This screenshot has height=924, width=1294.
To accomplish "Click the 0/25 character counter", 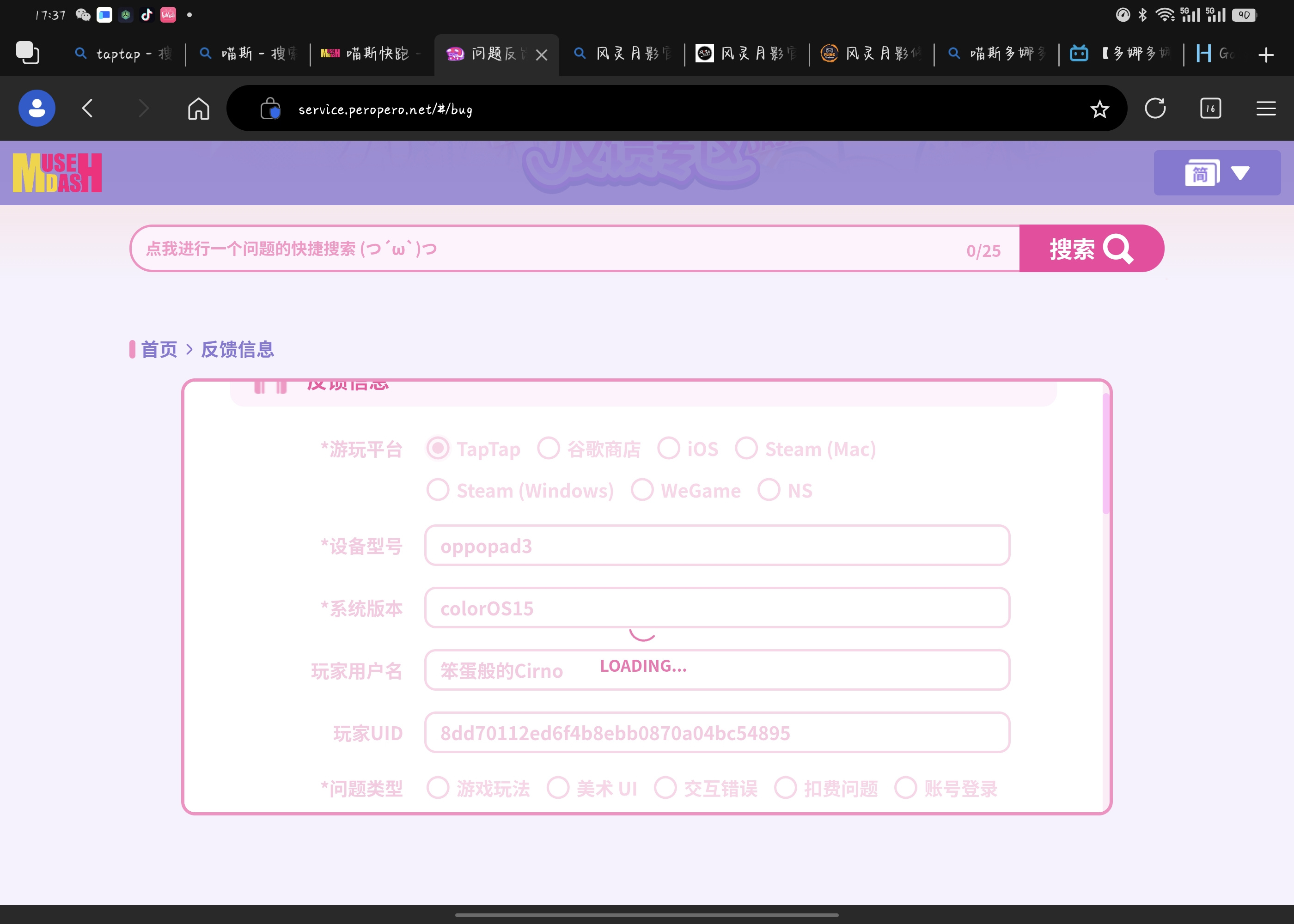I will coord(983,250).
